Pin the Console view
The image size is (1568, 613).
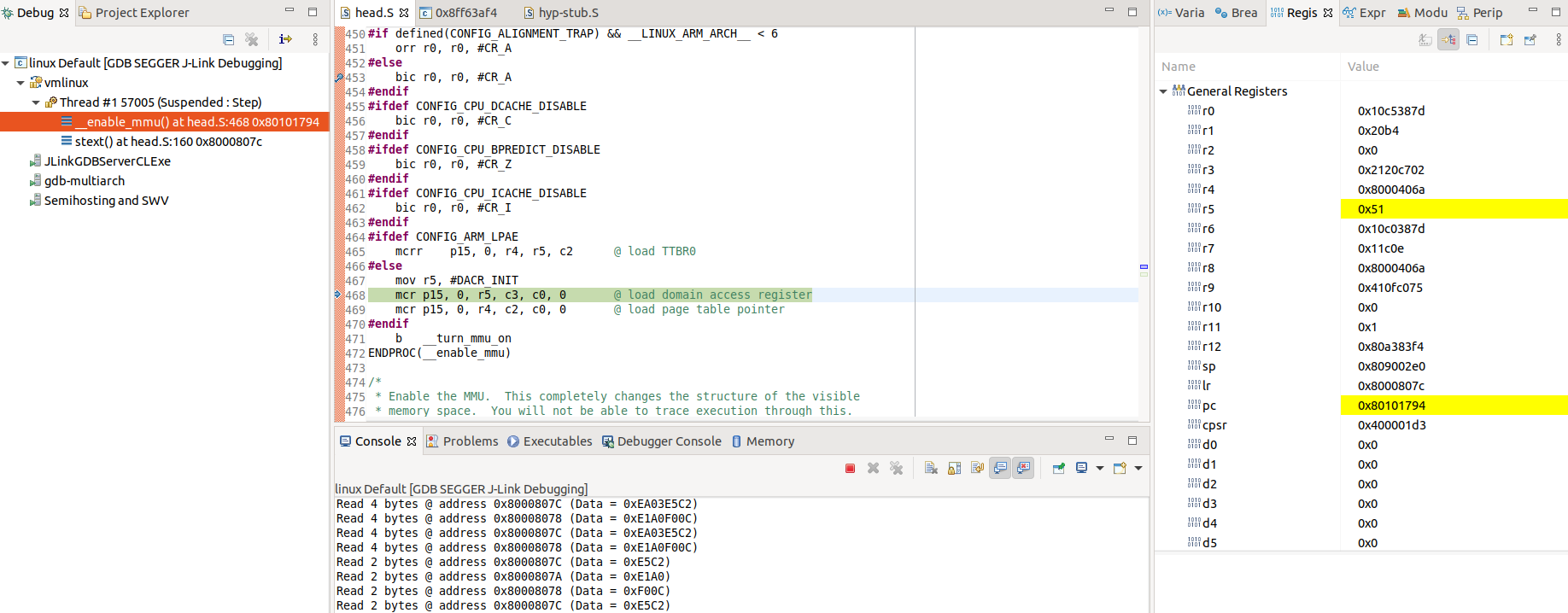tap(1058, 468)
